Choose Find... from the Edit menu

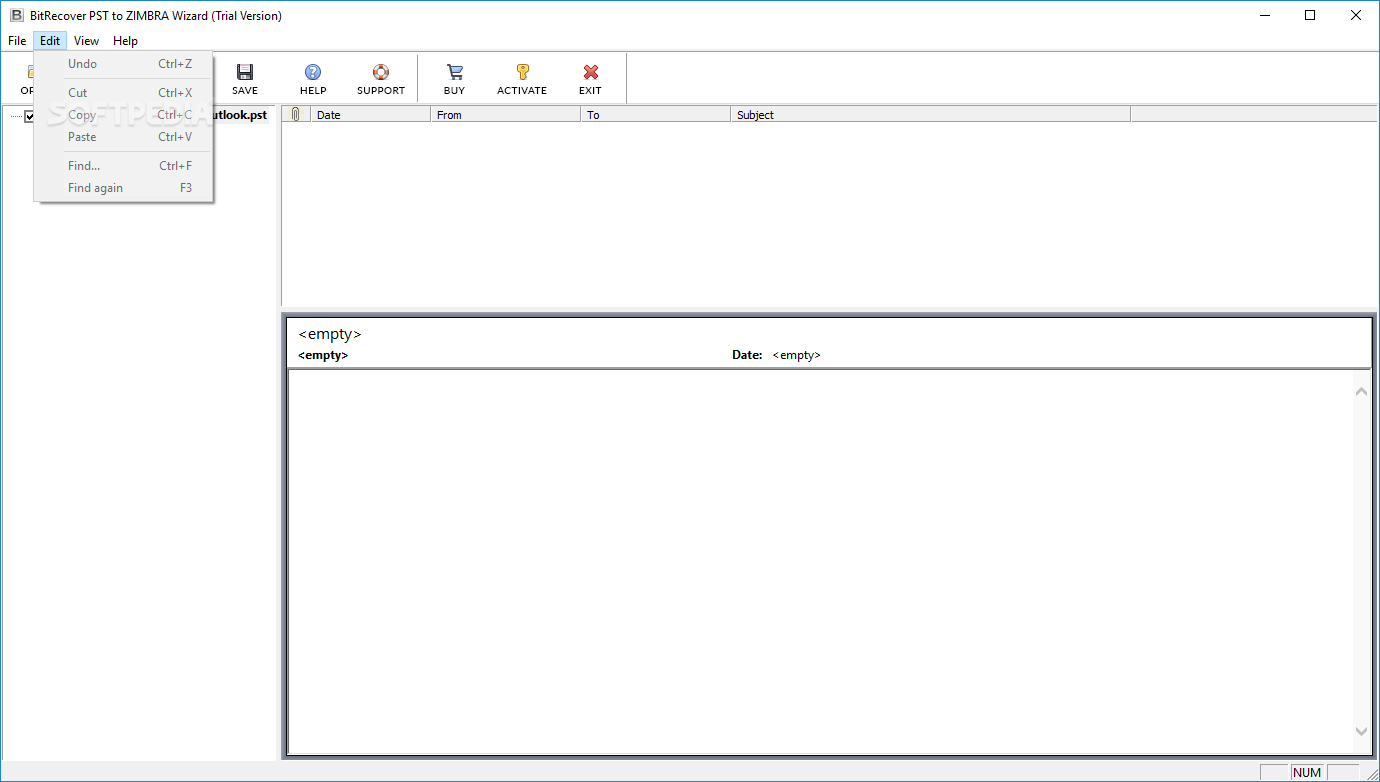click(x=123, y=166)
